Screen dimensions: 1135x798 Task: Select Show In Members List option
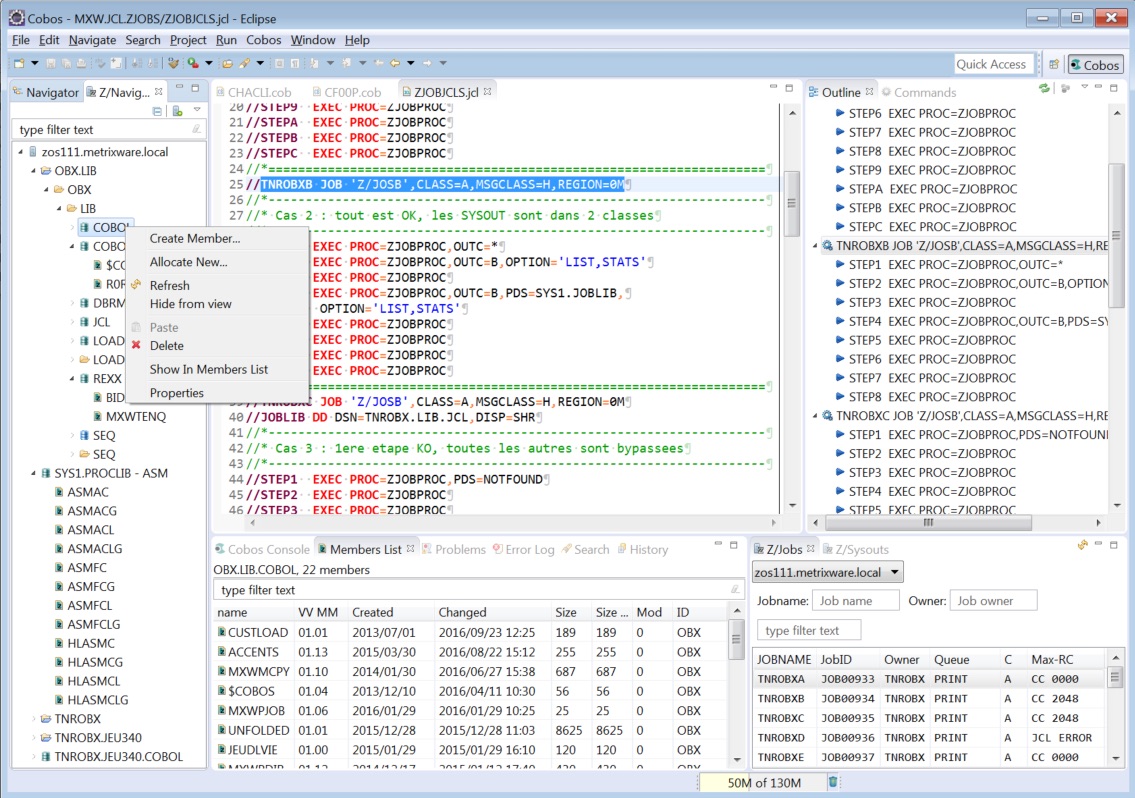click(217, 369)
